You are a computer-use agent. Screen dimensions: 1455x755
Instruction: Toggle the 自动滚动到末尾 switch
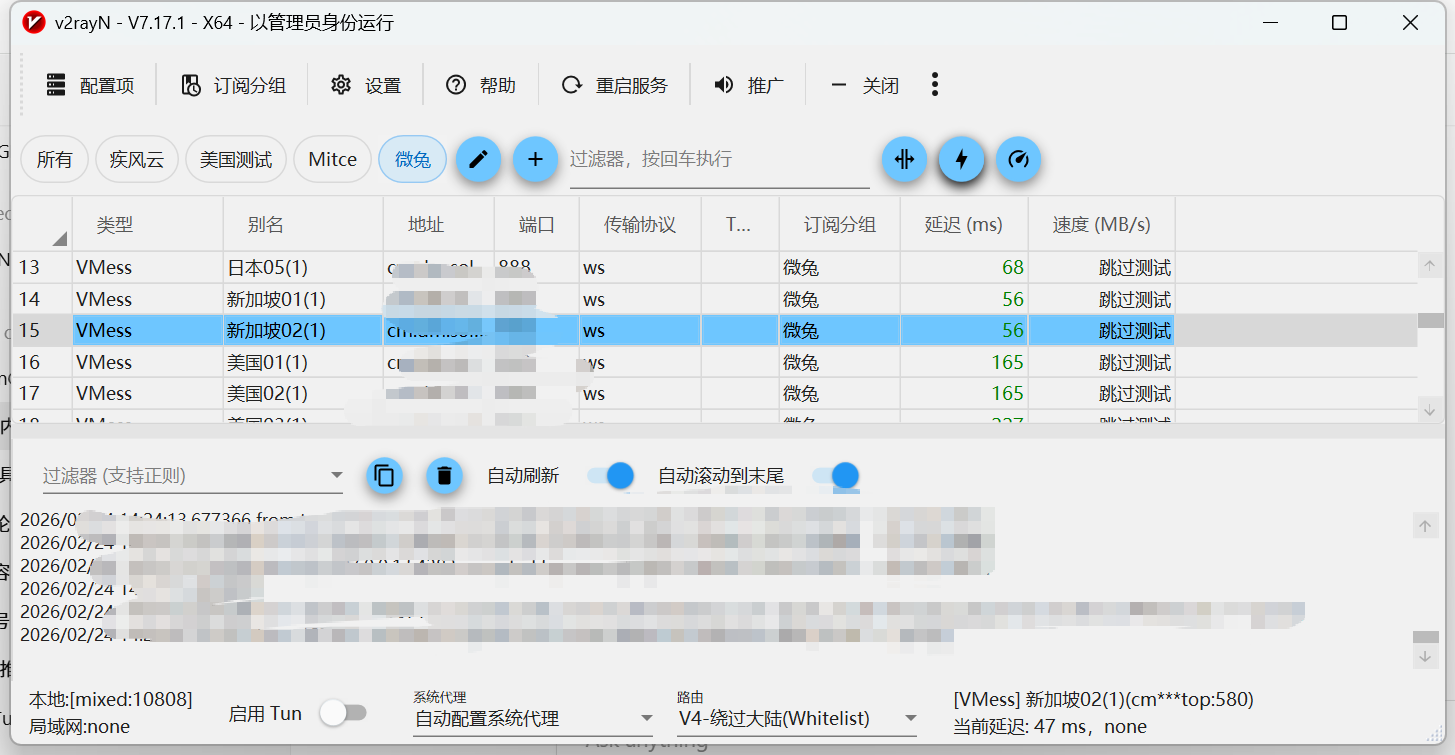coord(836,475)
